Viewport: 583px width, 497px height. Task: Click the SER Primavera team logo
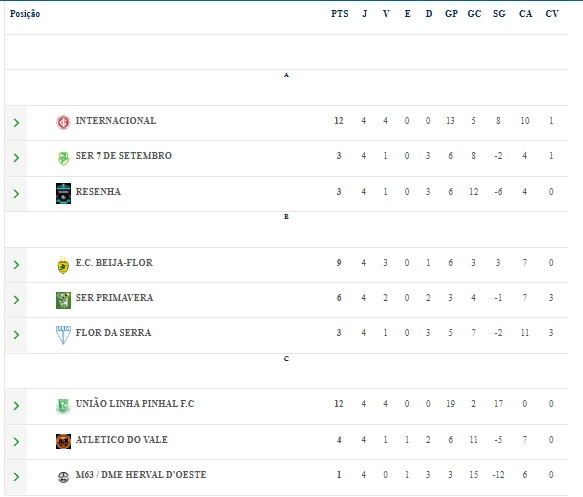point(63,300)
